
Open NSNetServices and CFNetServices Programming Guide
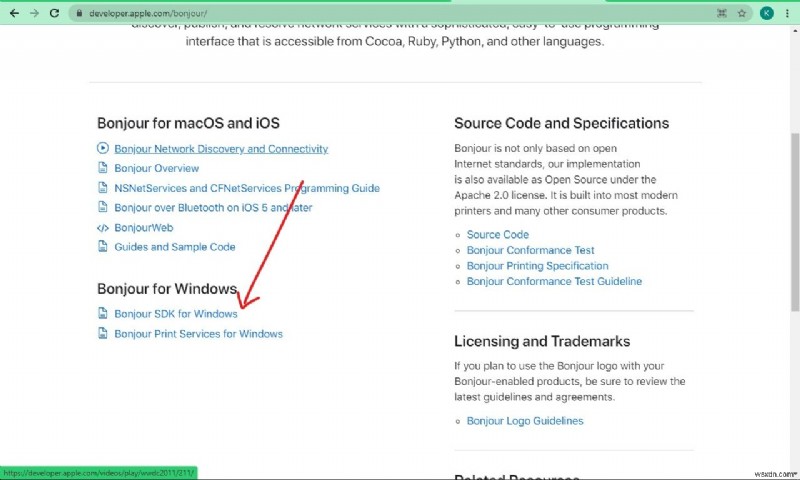click(246, 188)
